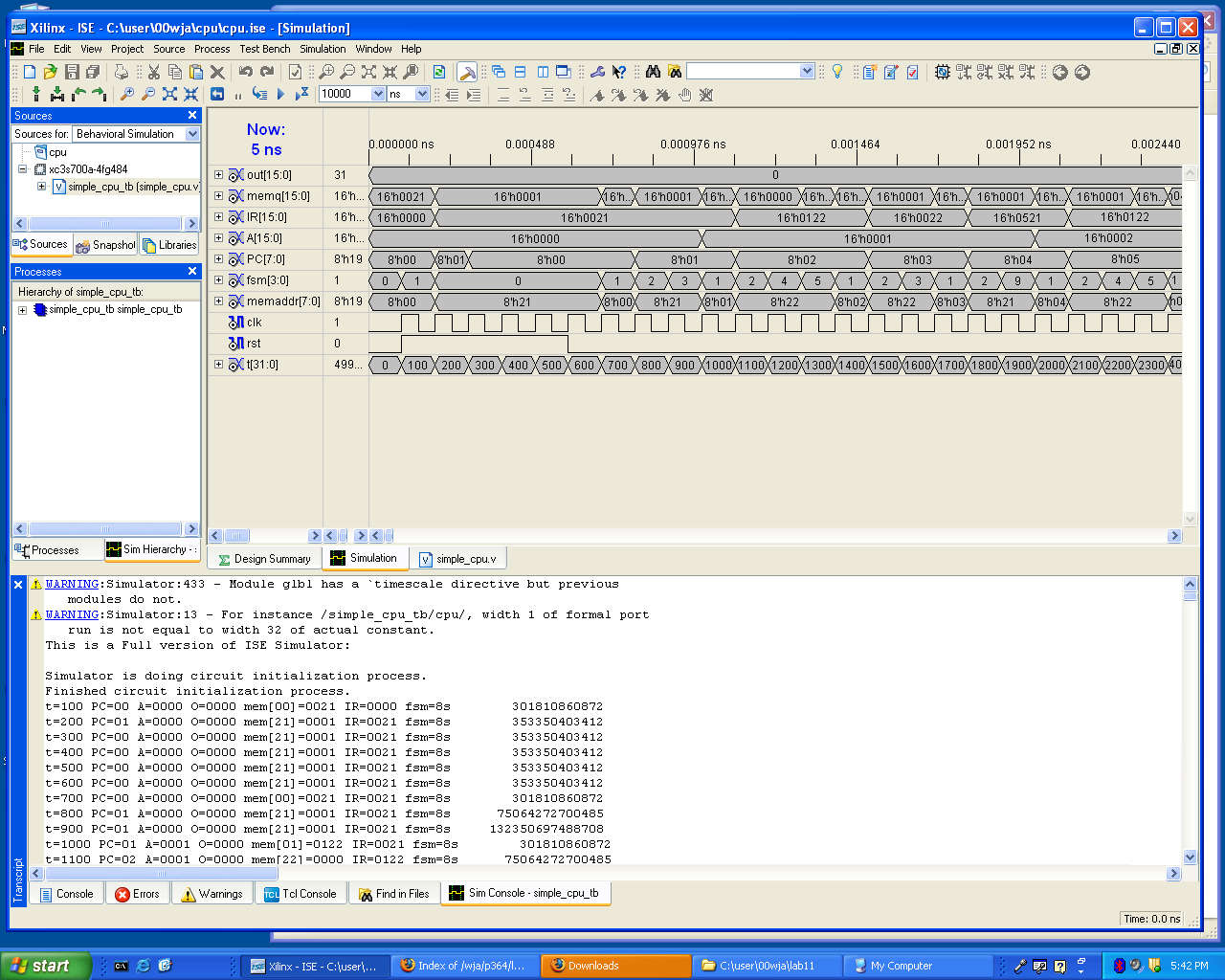Follow the WARNING link about Simulator:13
Viewport: 1225px width, 980px height.
pyautogui.click(x=73, y=614)
